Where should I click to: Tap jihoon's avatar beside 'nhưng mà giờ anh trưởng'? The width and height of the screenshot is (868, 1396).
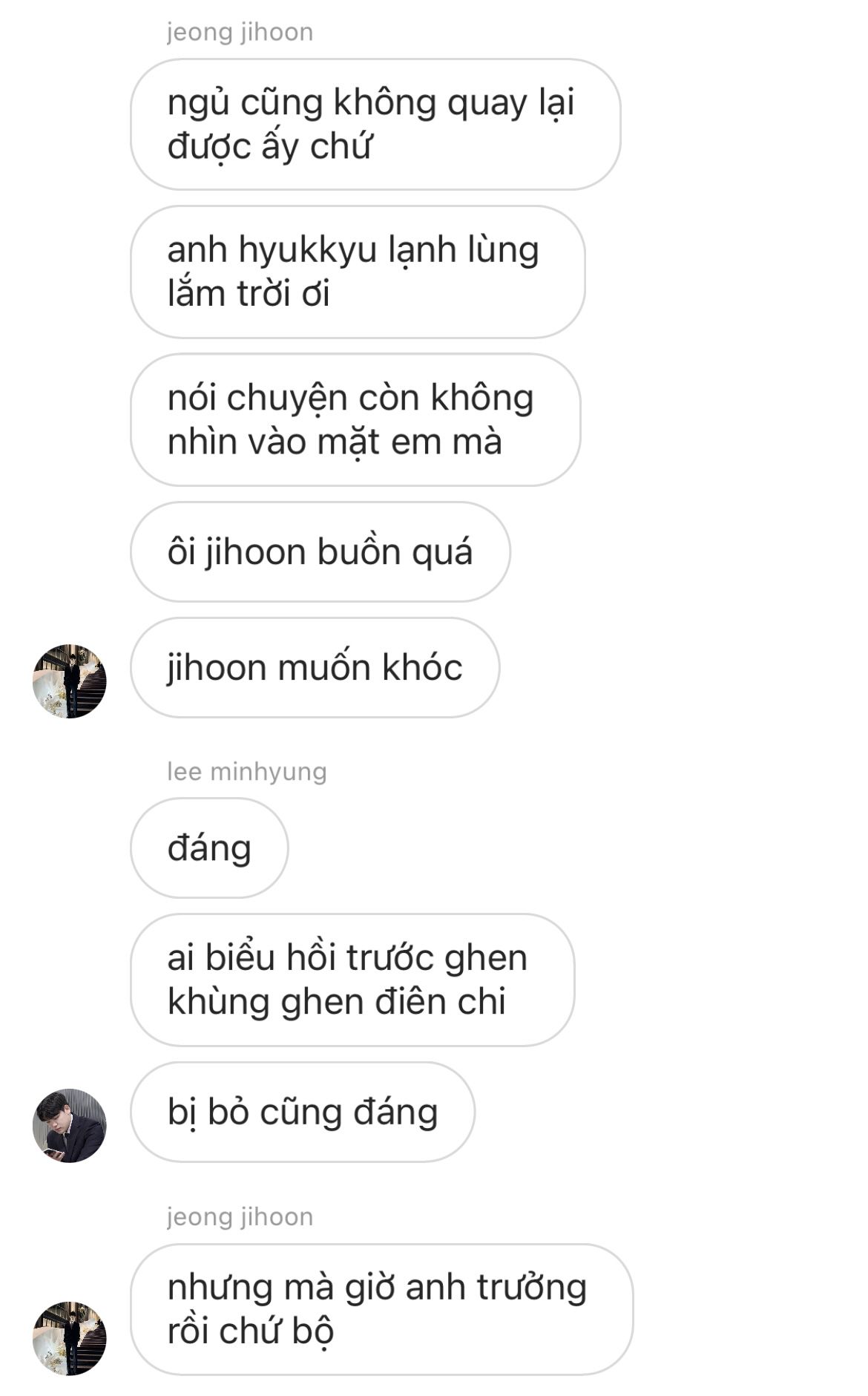[70, 1337]
